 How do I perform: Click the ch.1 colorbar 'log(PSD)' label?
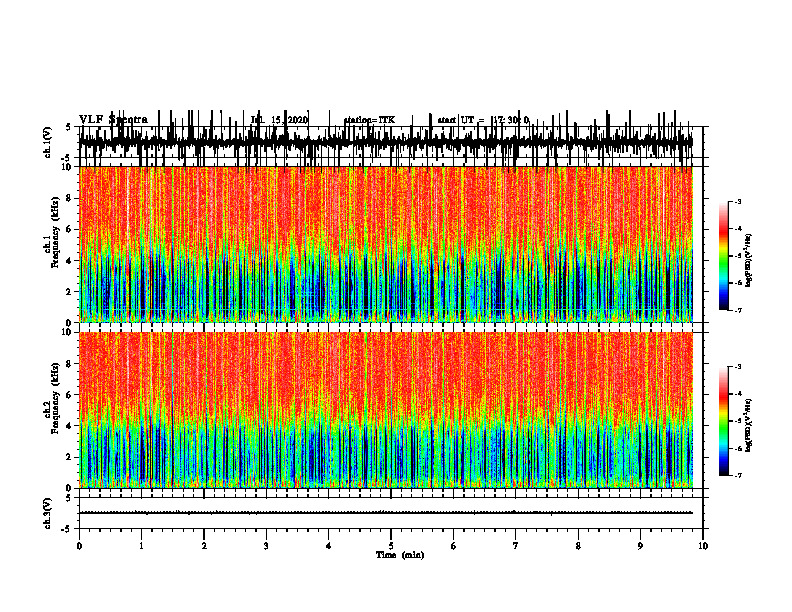[x=748, y=260]
